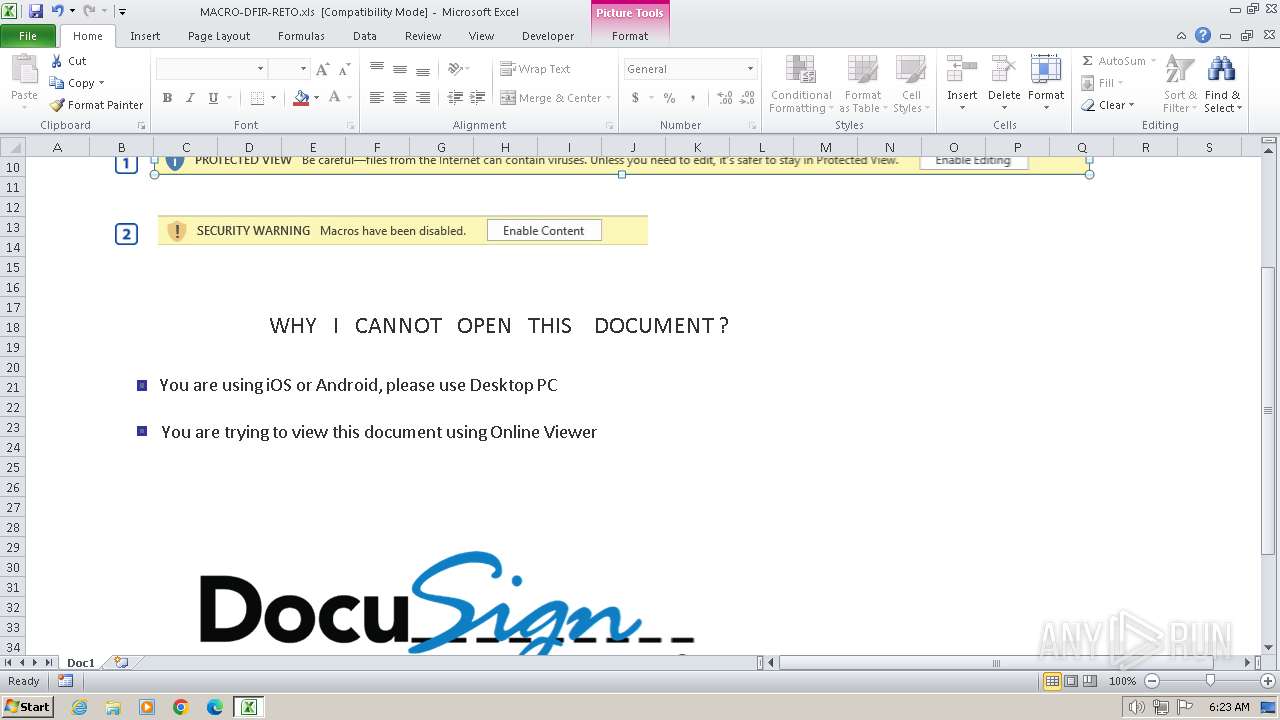Viewport: 1280px width, 720px height.
Task: Switch to the Page Layout tab
Action: pos(219,36)
